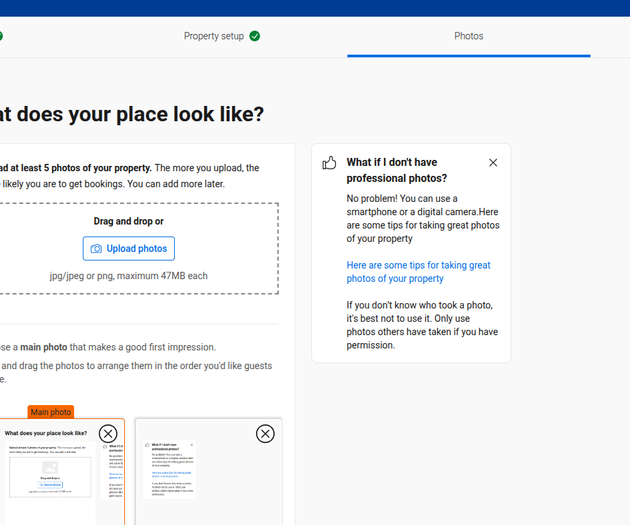Image resolution: width=630 pixels, height=525 pixels.
Task: Click the thumbs-up icon in the tip card
Action: (329, 163)
